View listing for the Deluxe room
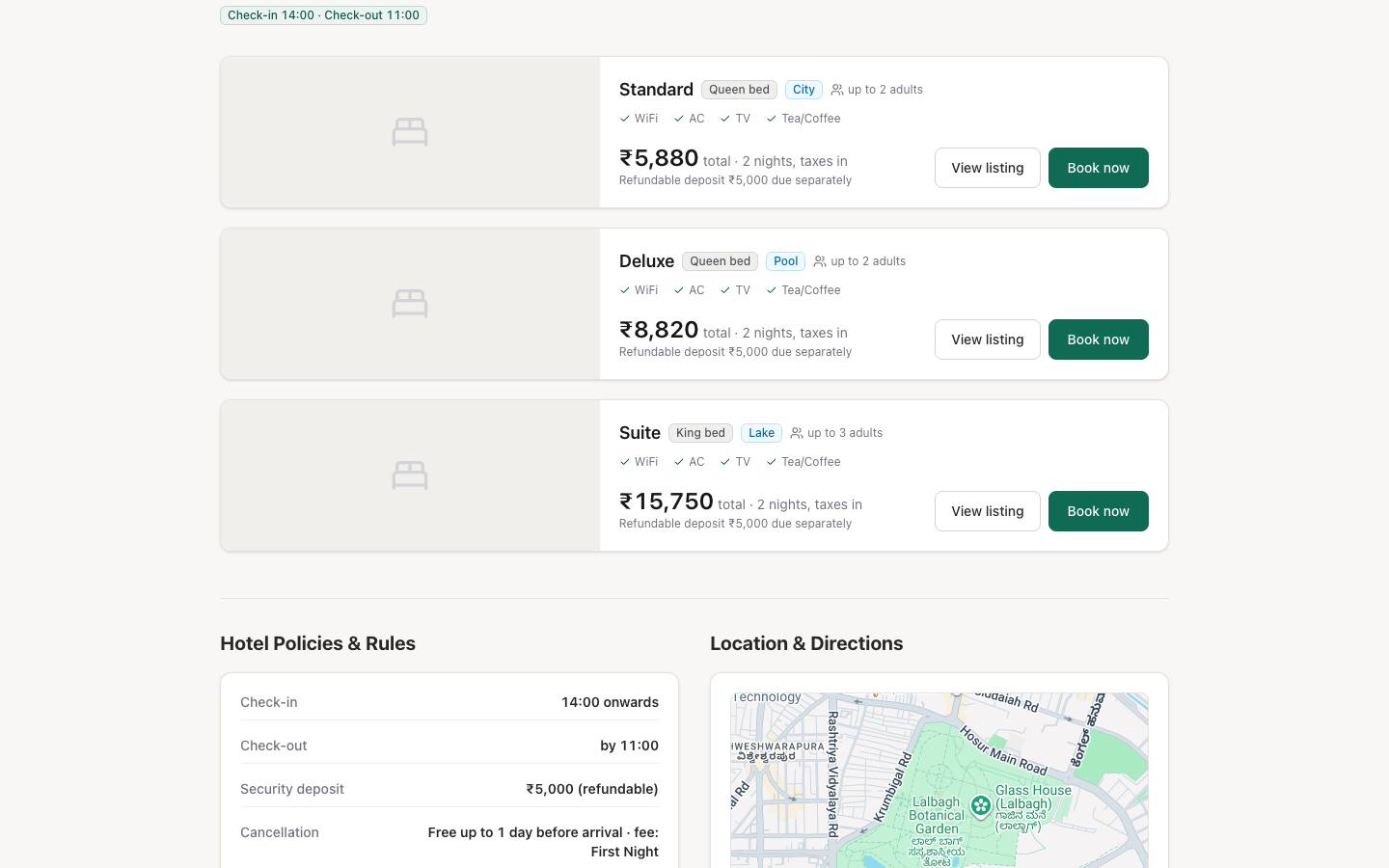 tap(988, 339)
